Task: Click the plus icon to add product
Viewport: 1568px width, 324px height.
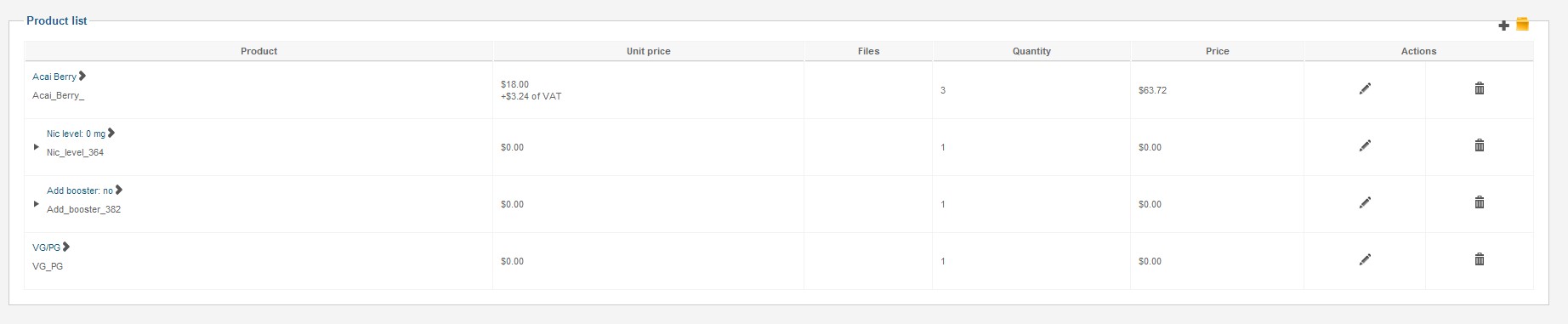Action: 1503,26
